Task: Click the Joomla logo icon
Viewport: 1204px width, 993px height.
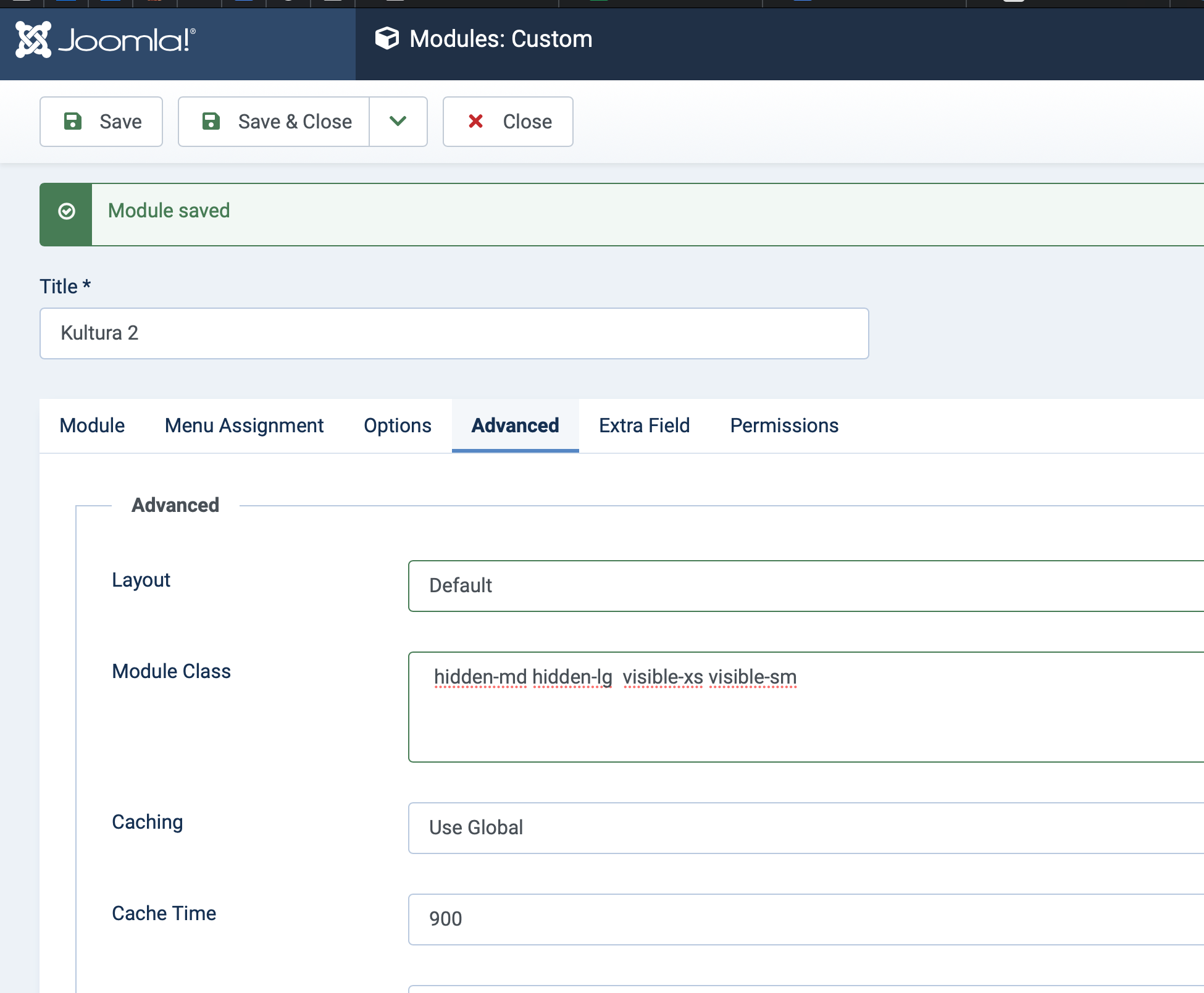Action: (33, 40)
